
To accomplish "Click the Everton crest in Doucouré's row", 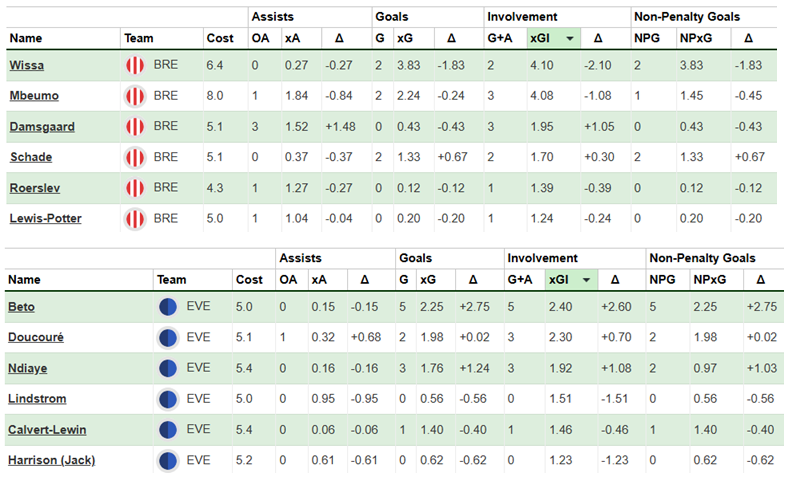I will (x=168, y=338).
